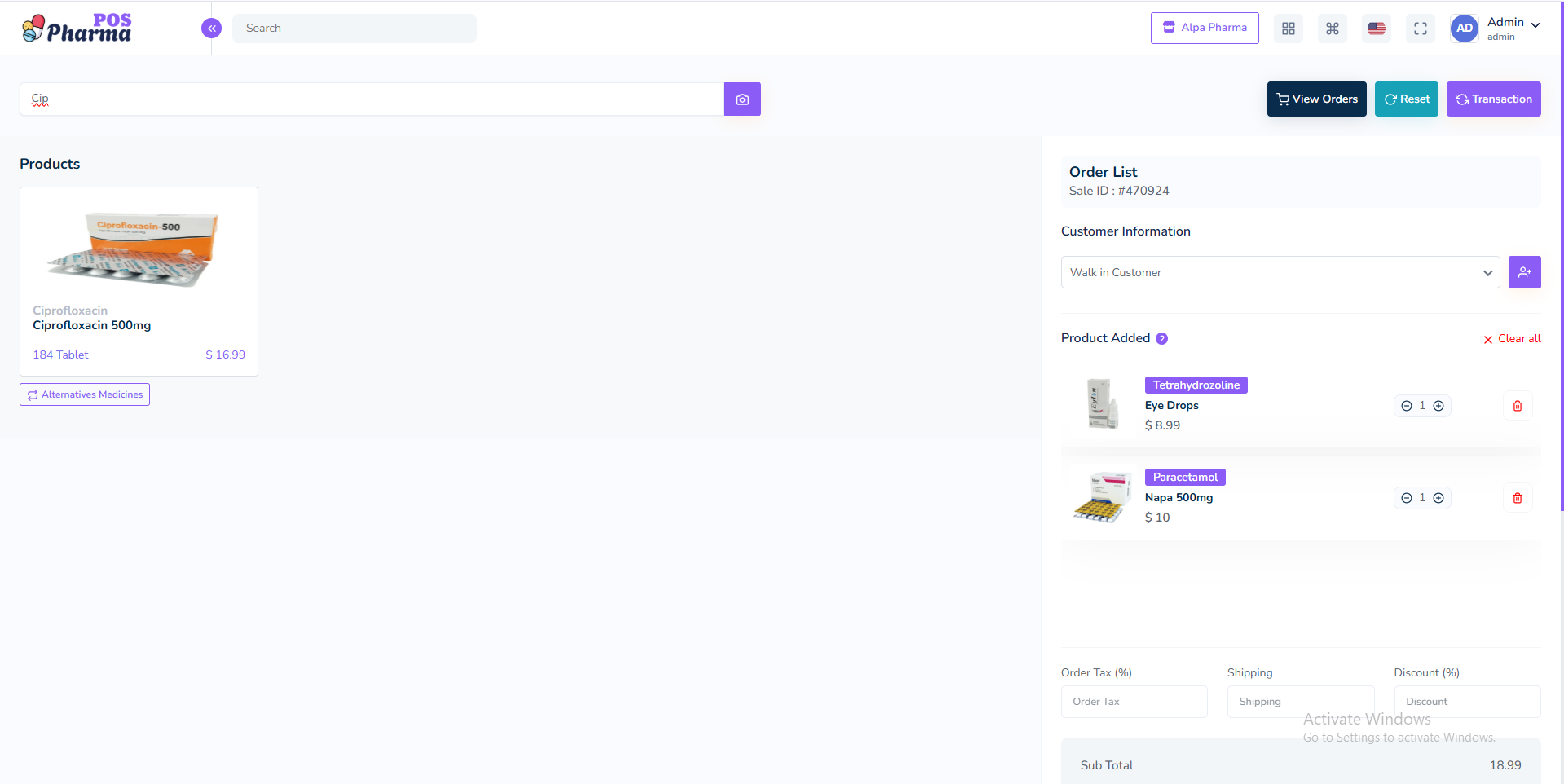Collapse the sidebar with double-chevron icon
Viewport: 1564px width, 784px height.
click(x=211, y=29)
